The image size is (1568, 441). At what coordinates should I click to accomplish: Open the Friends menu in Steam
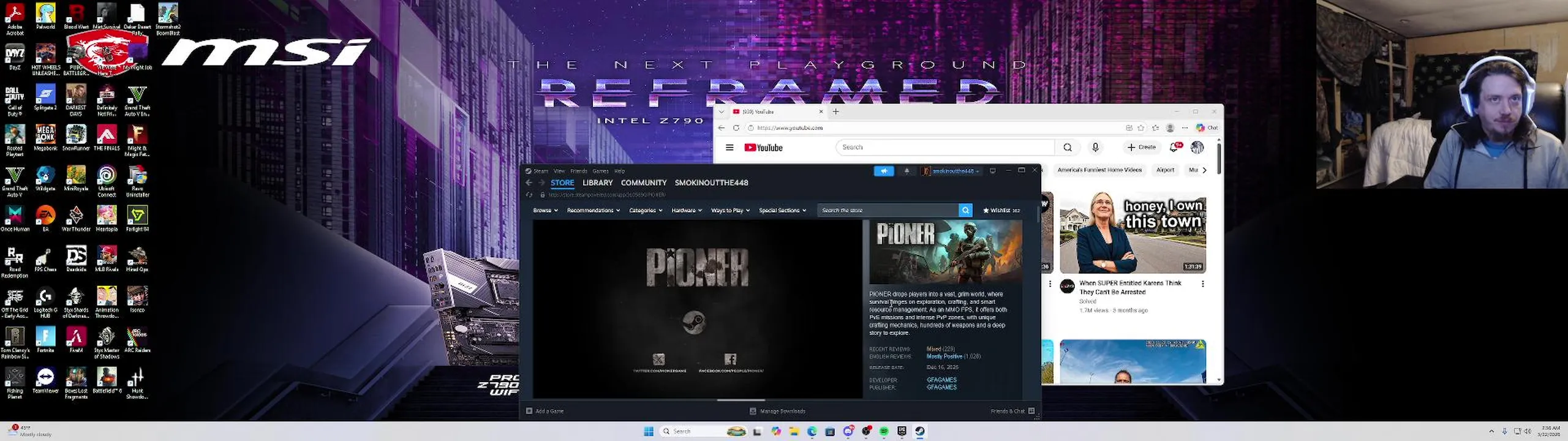click(x=579, y=171)
